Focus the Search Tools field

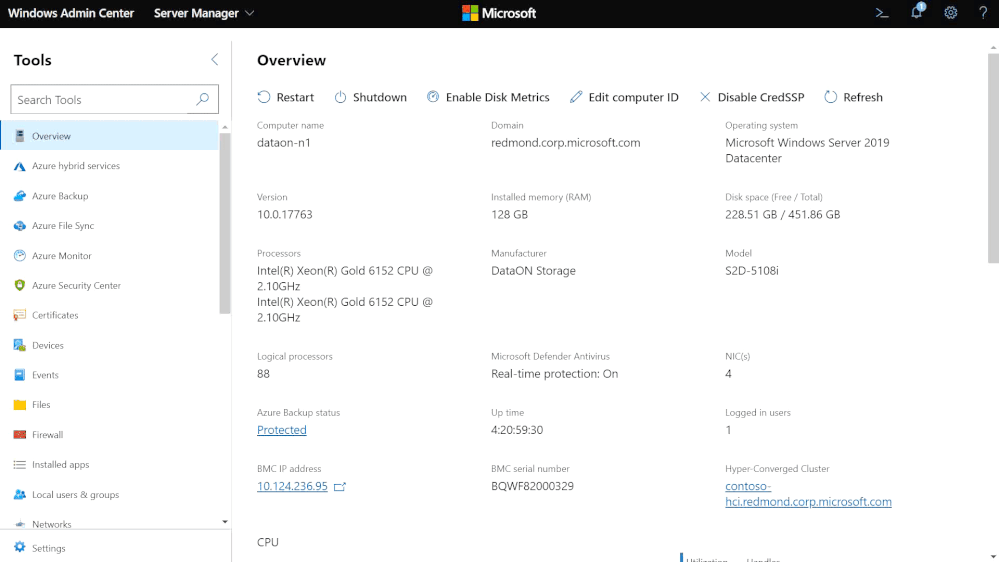(x=115, y=99)
